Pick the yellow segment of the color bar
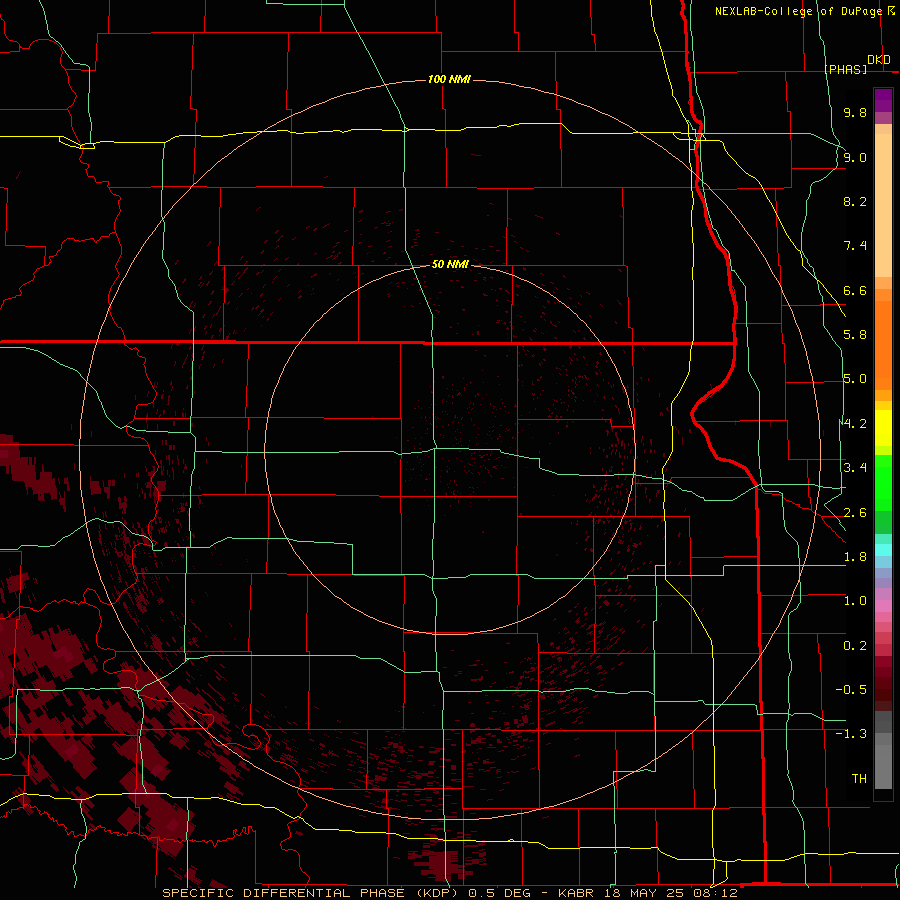 883,428
